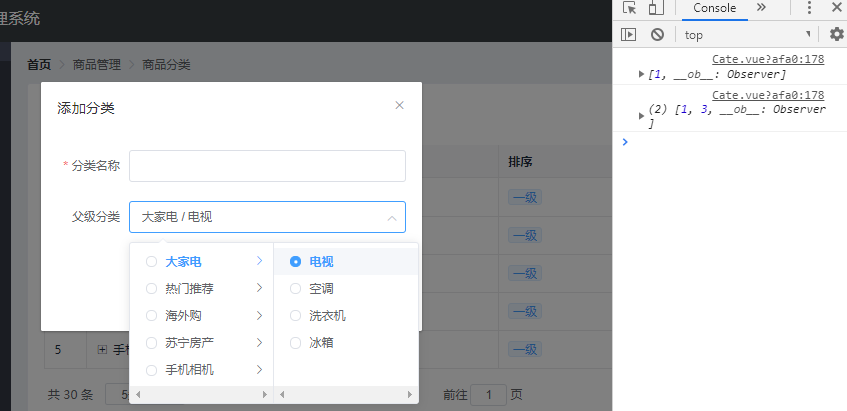Collapse the 父级分类 cascader dropdown arrow

(x=392, y=218)
